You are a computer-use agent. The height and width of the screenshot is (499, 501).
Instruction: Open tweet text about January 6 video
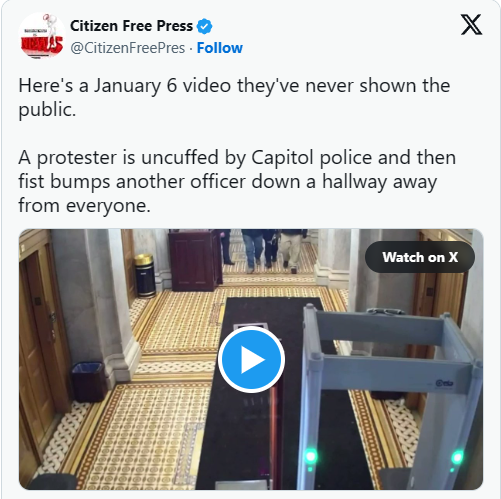click(x=234, y=97)
